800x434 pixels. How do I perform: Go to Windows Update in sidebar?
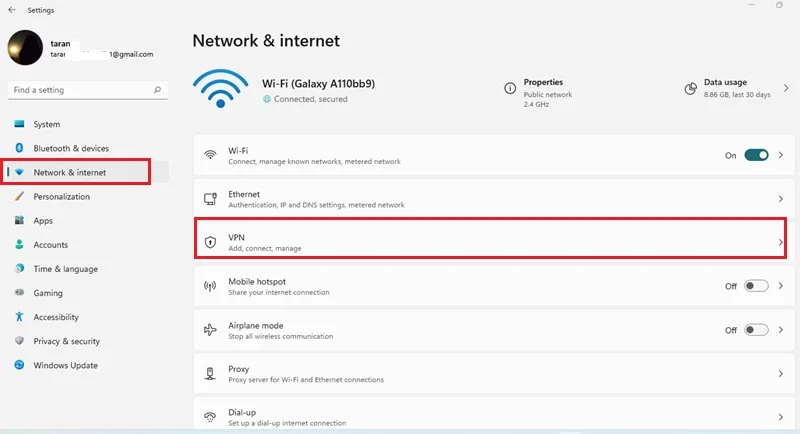tap(65, 365)
